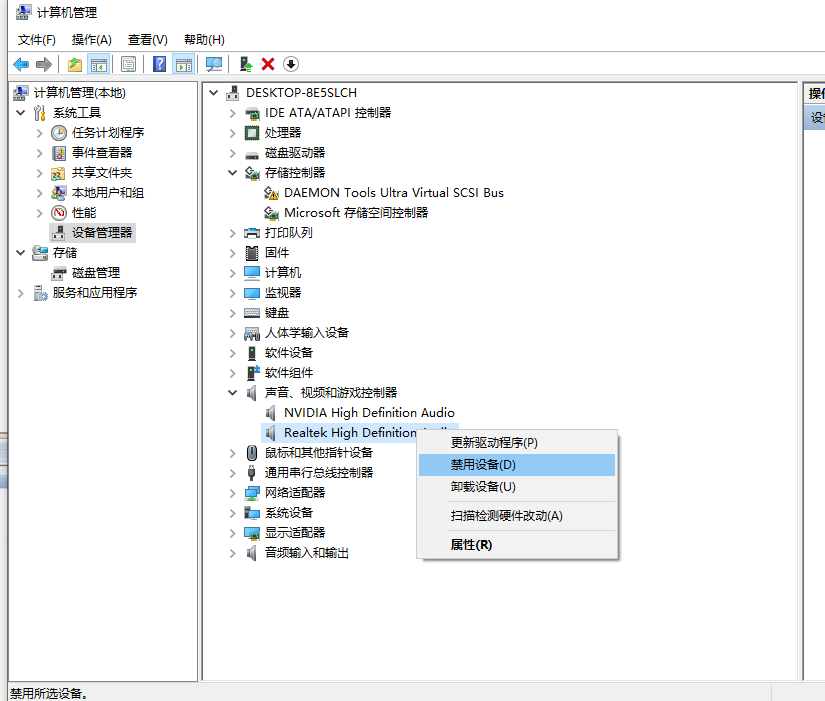
Task: Select 事件查看器 in left tree
Action: point(102,153)
